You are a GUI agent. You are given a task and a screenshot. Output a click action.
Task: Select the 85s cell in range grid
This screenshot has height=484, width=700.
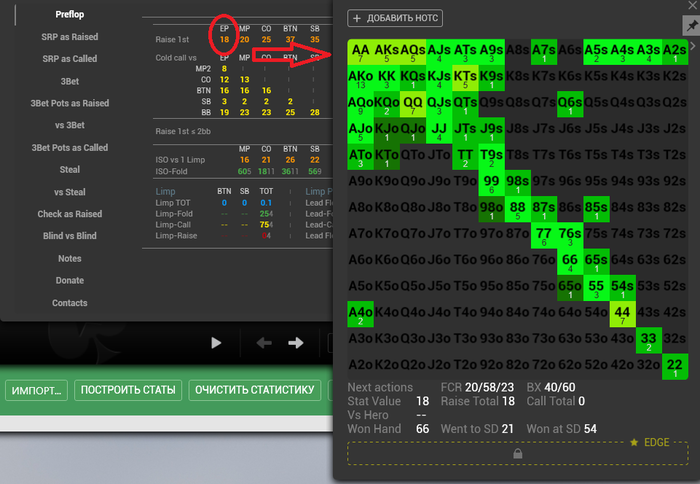click(596, 209)
